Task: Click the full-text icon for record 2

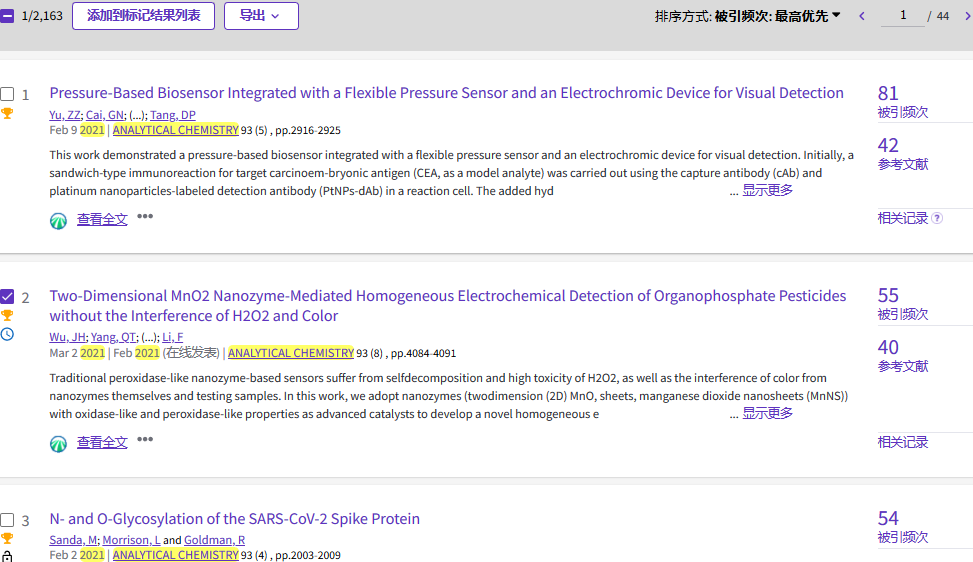Action: tap(59, 443)
